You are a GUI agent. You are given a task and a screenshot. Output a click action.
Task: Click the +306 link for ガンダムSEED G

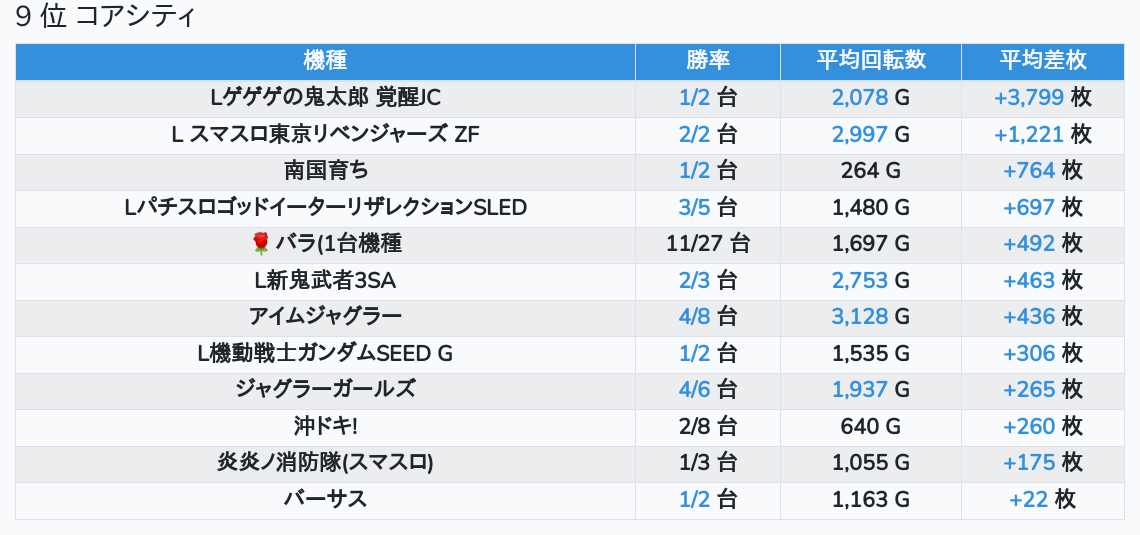[x=1029, y=353]
